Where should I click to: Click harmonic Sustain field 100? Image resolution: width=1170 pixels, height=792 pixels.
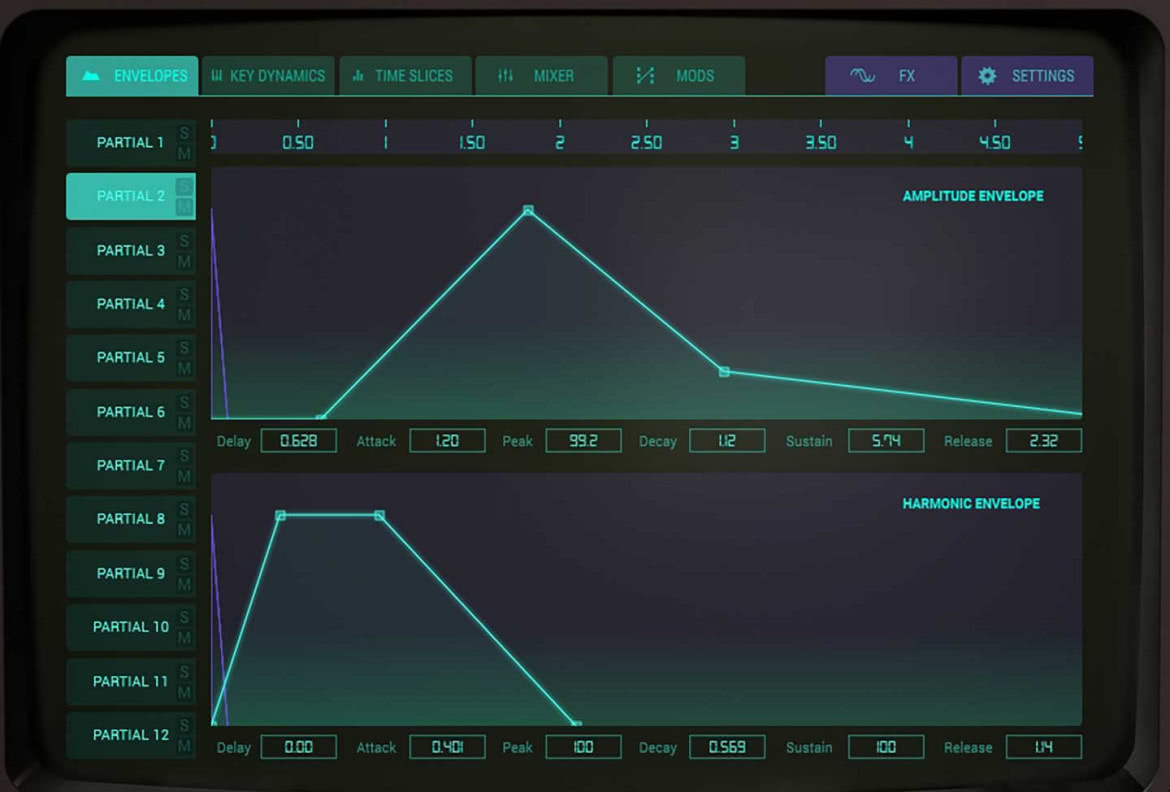[886, 746]
